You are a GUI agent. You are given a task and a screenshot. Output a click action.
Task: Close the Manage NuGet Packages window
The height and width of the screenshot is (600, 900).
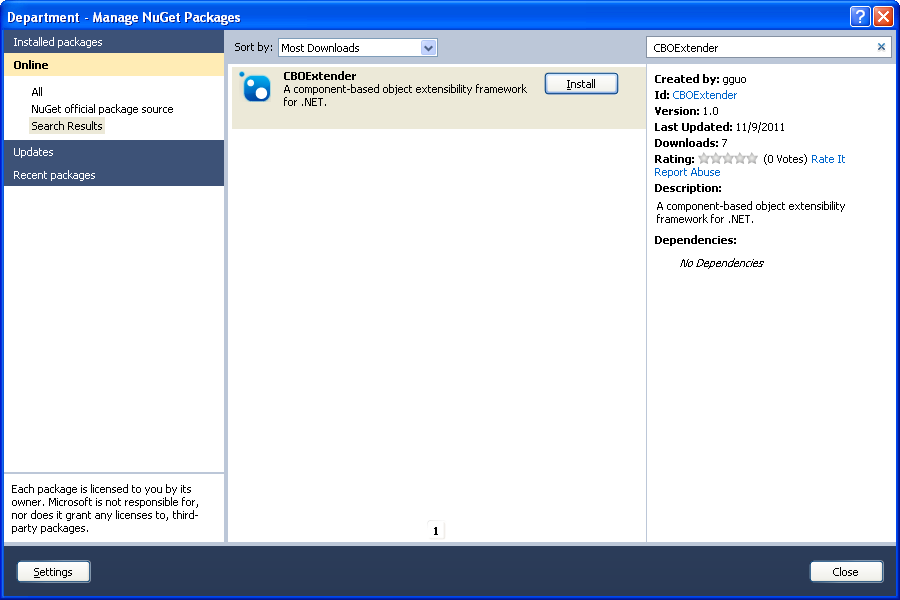(x=883, y=17)
